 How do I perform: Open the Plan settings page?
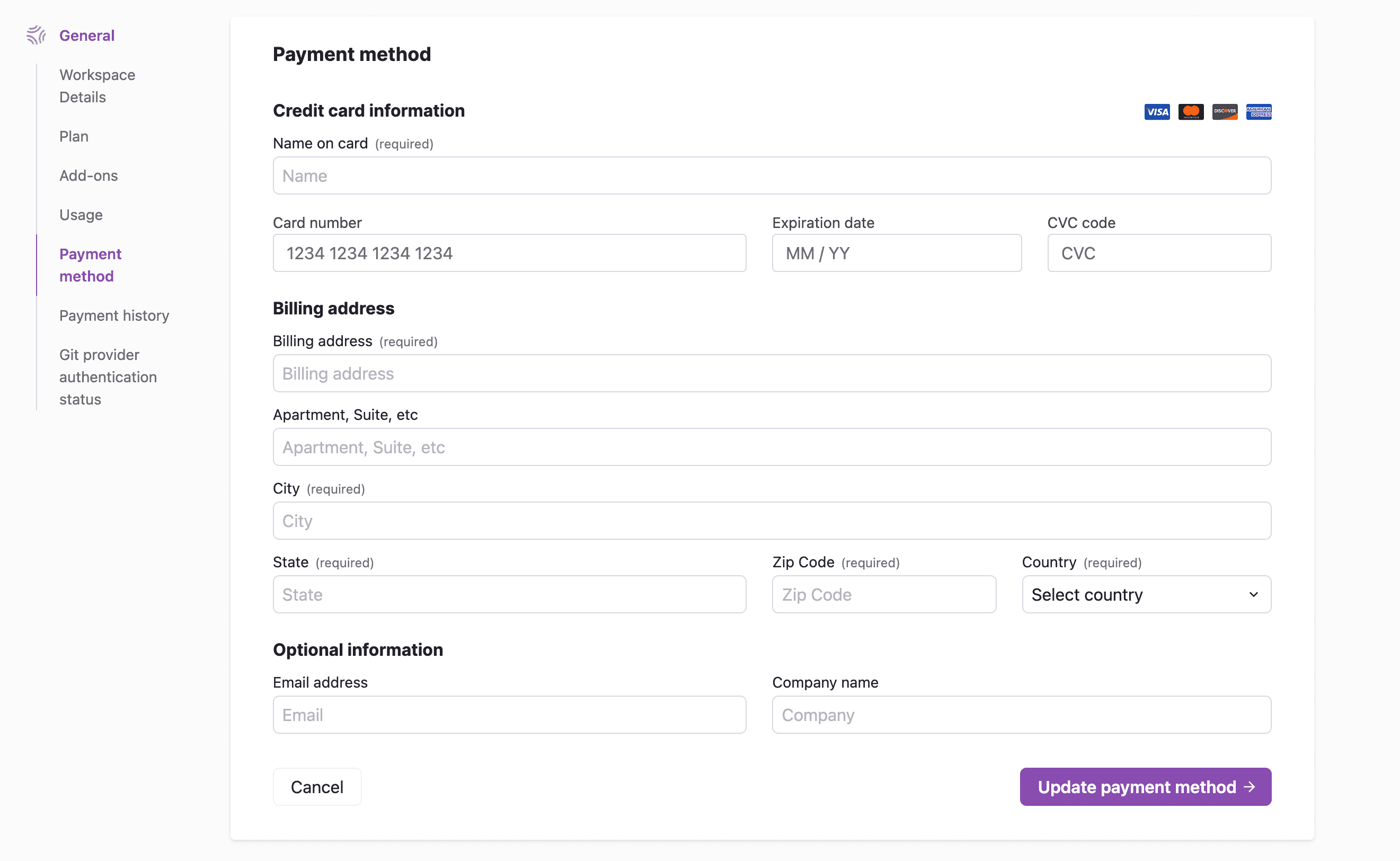tap(74, 137)
